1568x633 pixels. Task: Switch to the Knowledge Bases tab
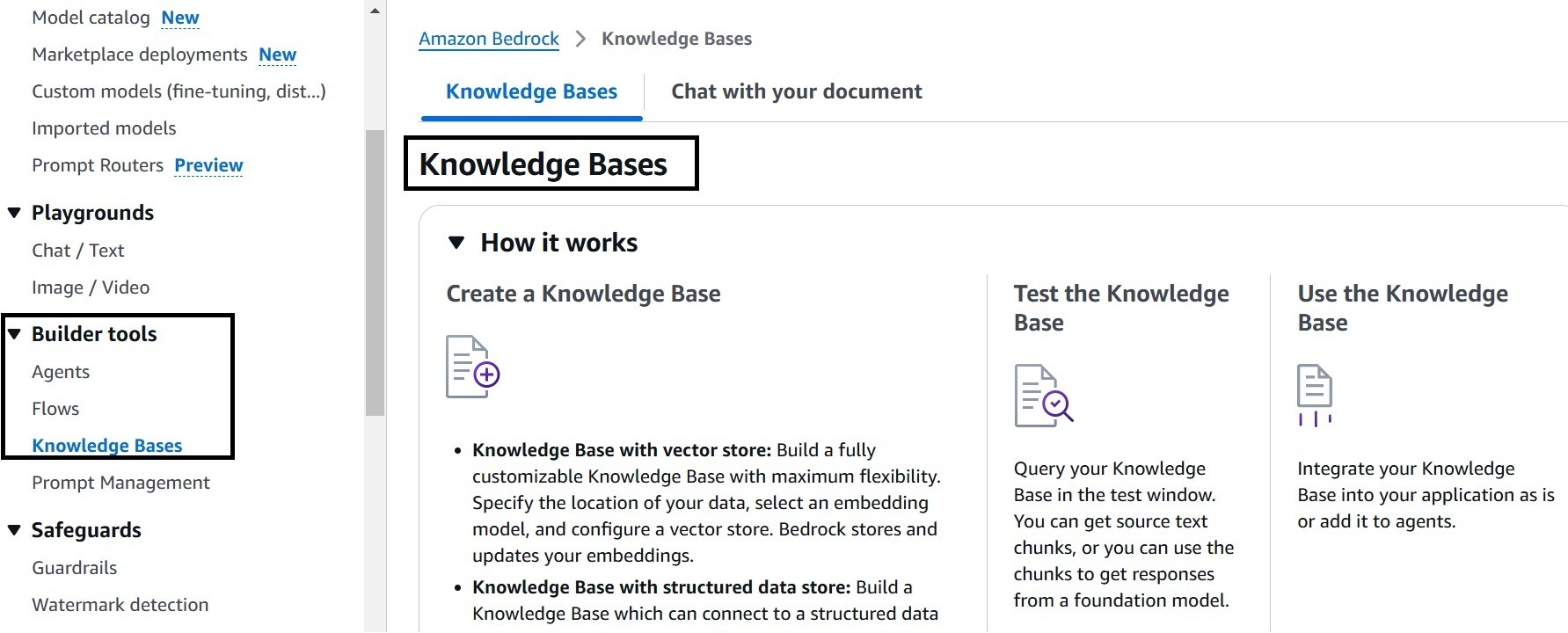(x=531, y=91)
